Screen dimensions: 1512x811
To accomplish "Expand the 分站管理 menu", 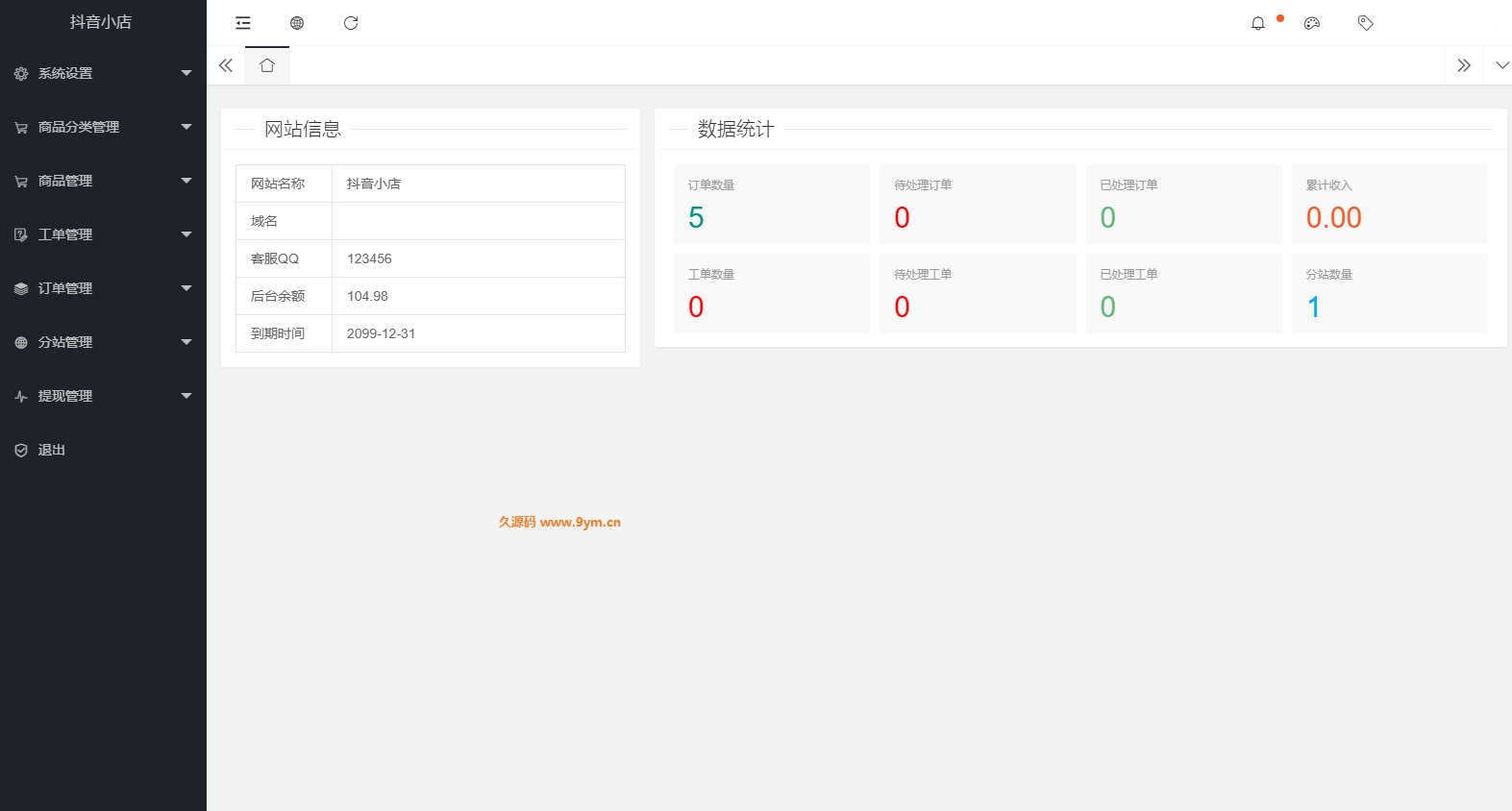I will pos(103,342).
